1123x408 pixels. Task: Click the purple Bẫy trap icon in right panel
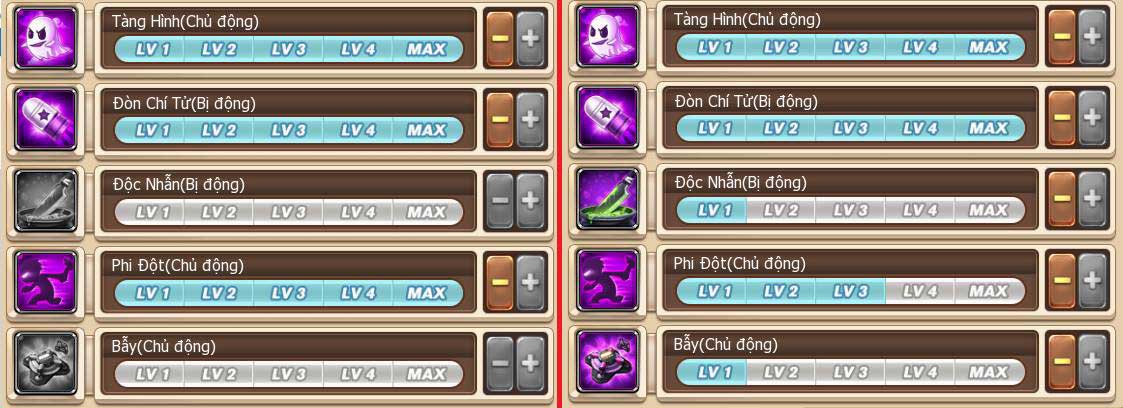607,361
